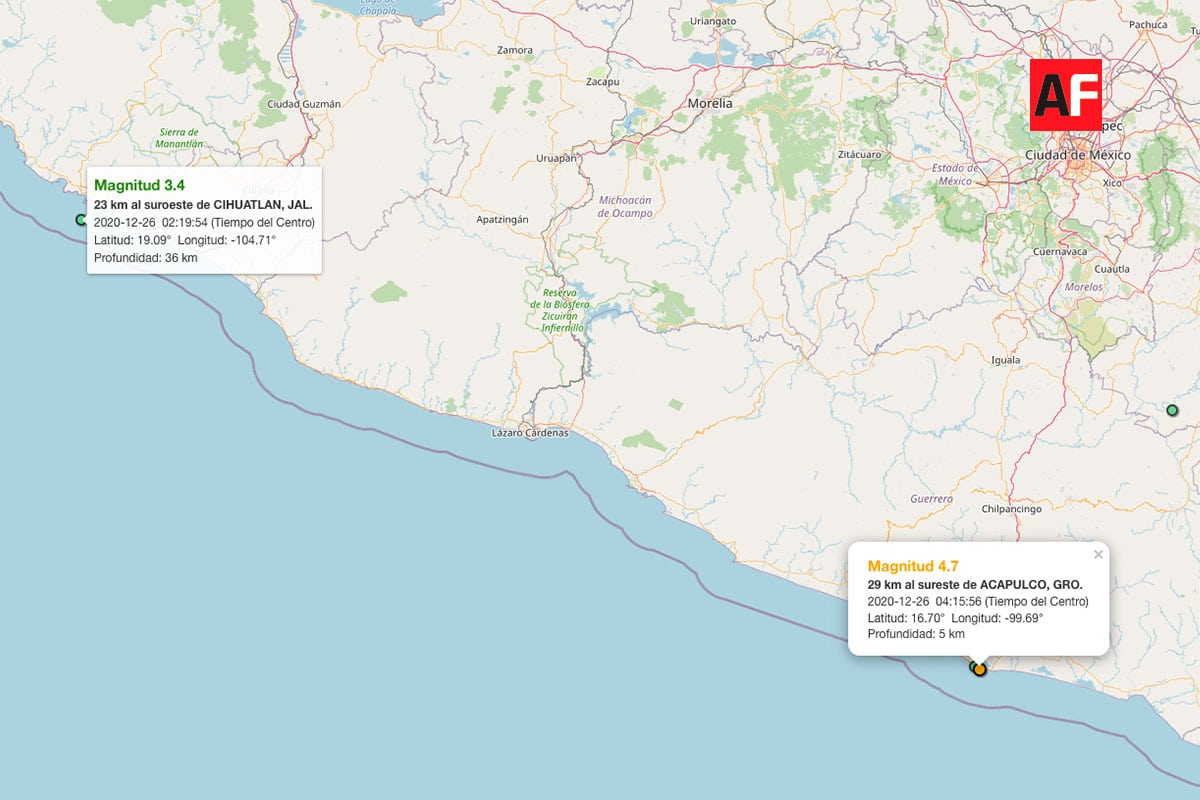The image size is (1200, 800).
Task: Select the green earthquake marker east of Iguala
Action: (x=1172, y=409)
